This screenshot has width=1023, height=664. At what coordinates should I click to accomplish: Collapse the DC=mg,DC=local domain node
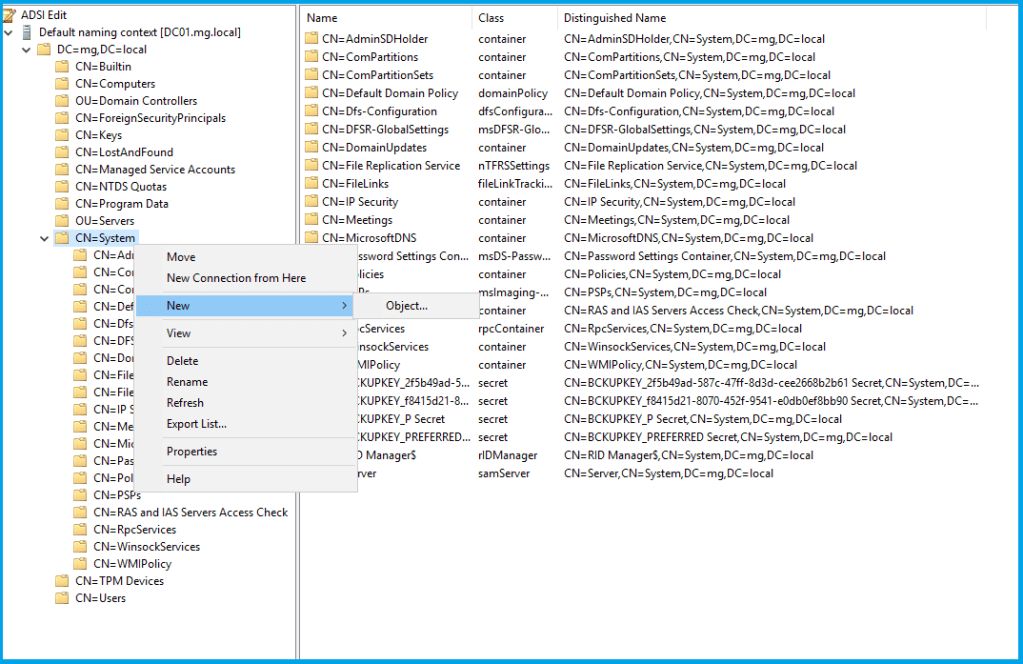[26, 49]
